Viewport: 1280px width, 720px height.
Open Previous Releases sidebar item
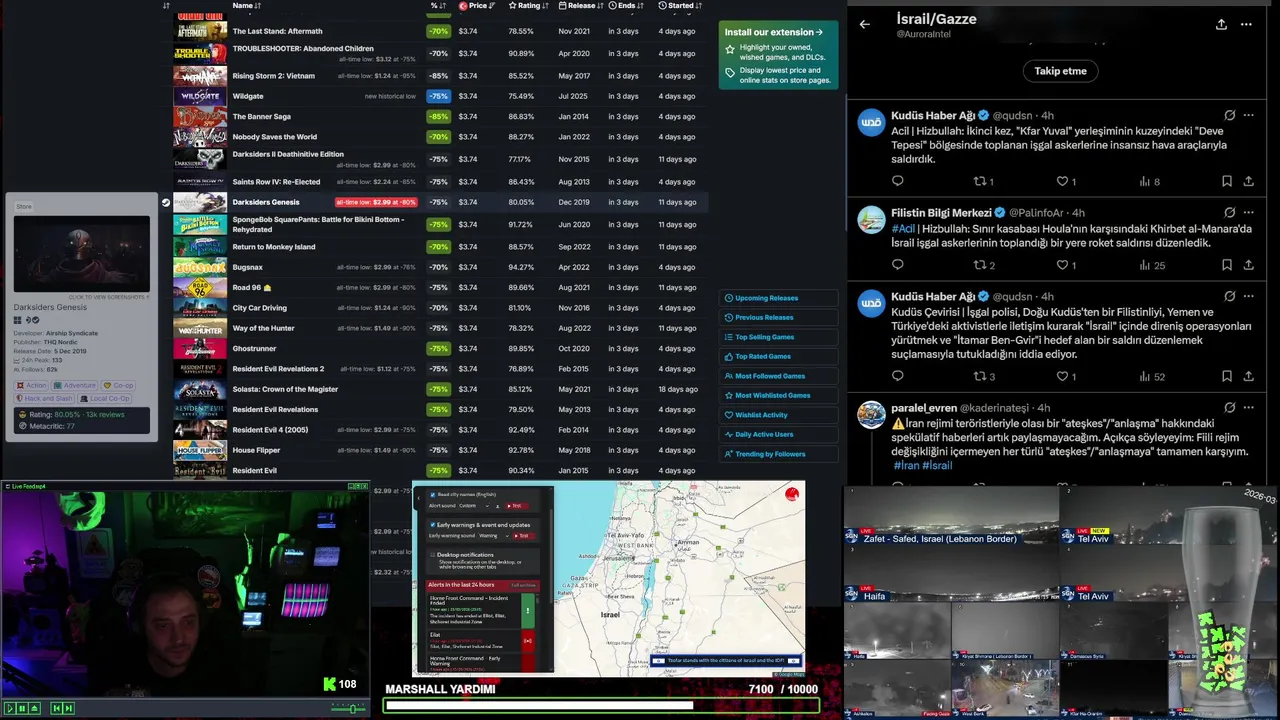(778, 317)
